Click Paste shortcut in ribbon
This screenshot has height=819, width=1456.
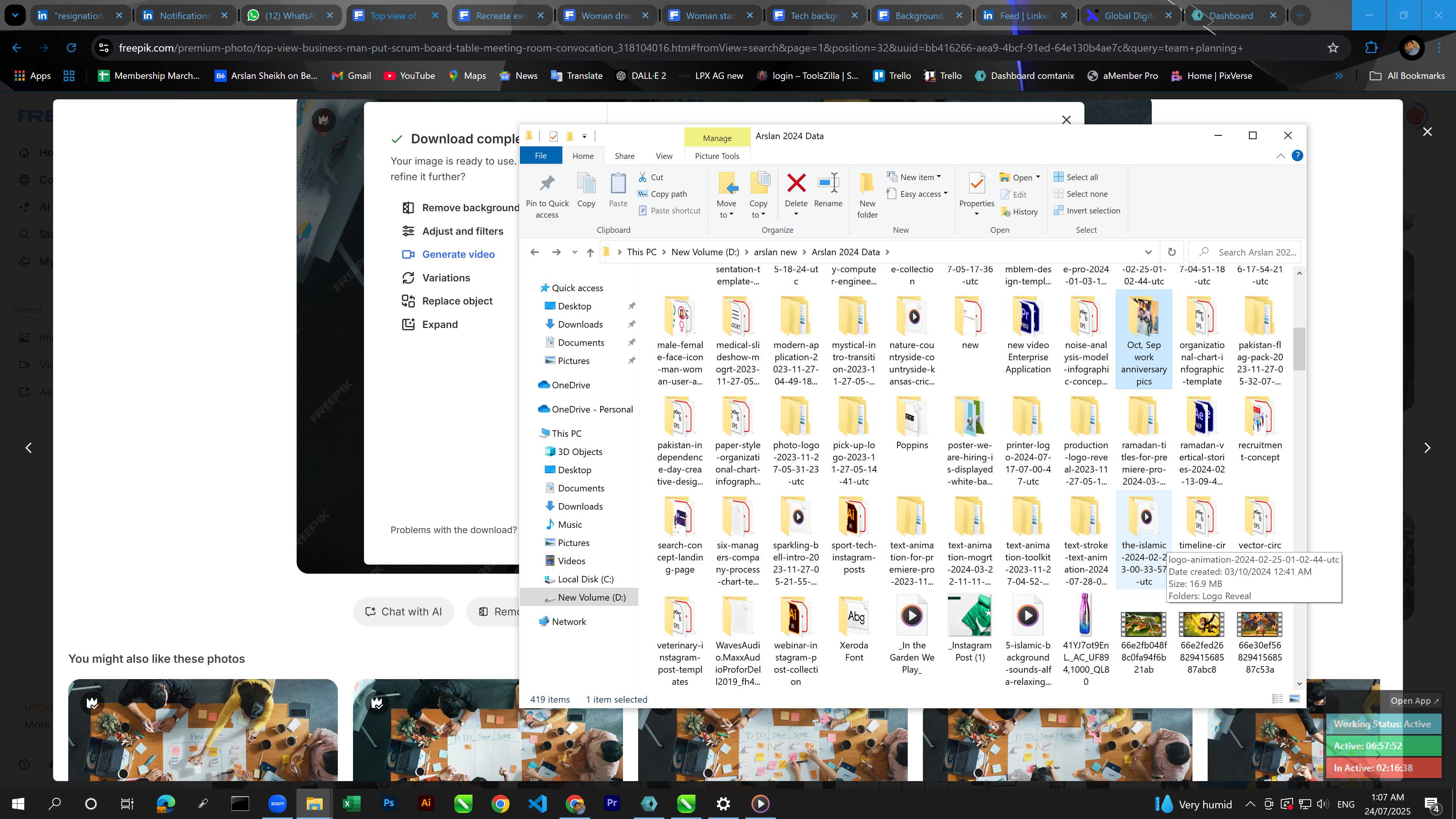669,210
